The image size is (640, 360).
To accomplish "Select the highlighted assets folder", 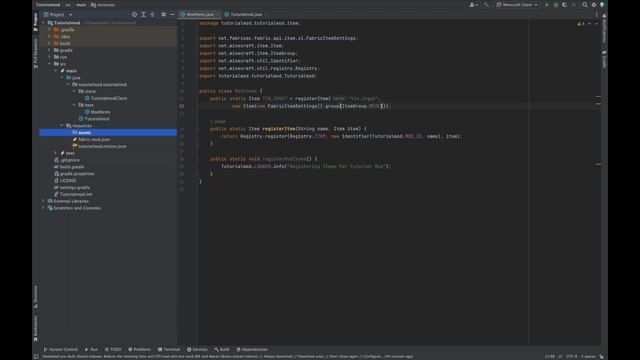I will pyautogui.click(x=108, y=133).
